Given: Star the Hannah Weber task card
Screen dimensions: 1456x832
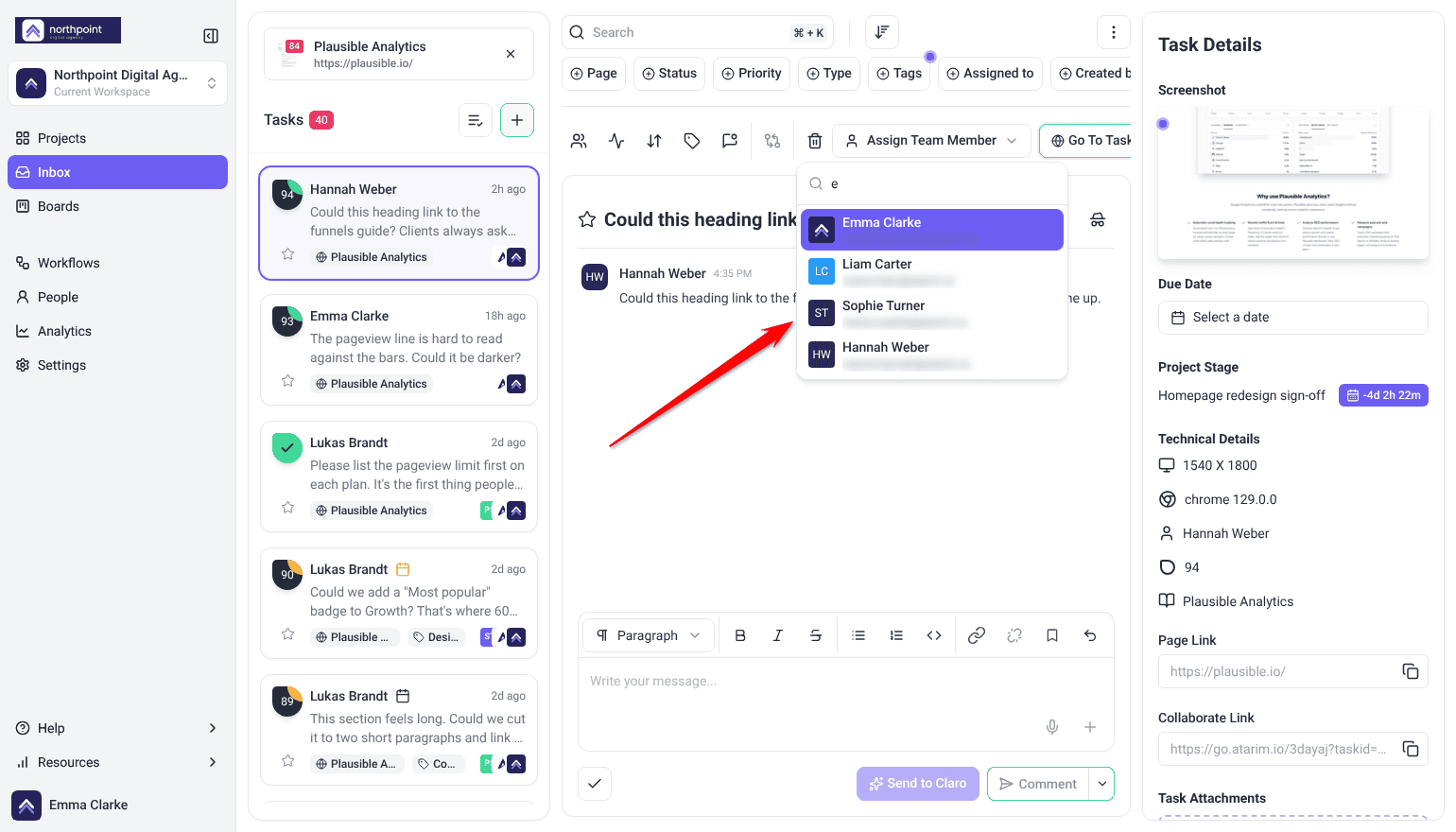Looking at the screenshot, I should [288, 254].
